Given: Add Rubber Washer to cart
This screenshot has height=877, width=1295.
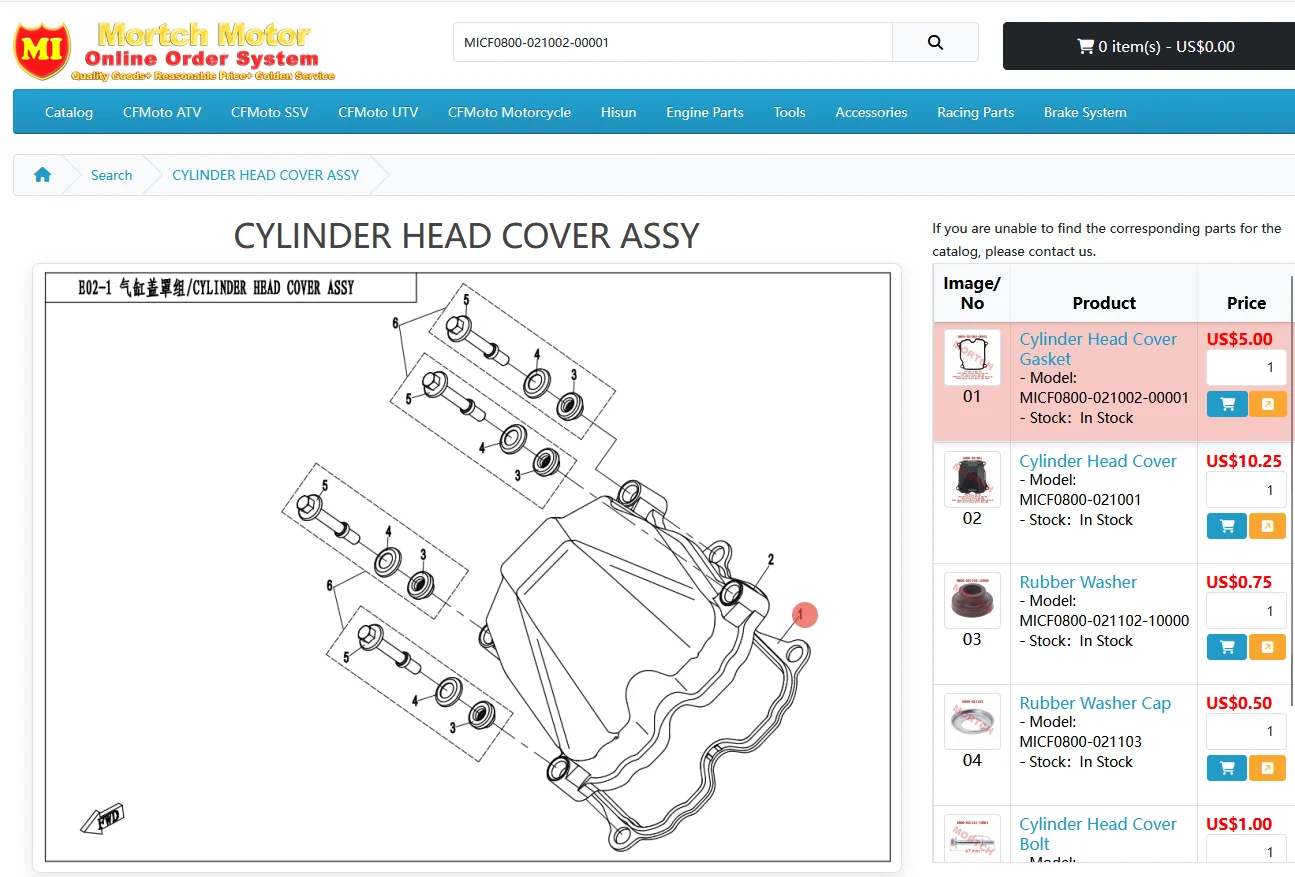Looking at the screenshot, I should (1227, 647).
